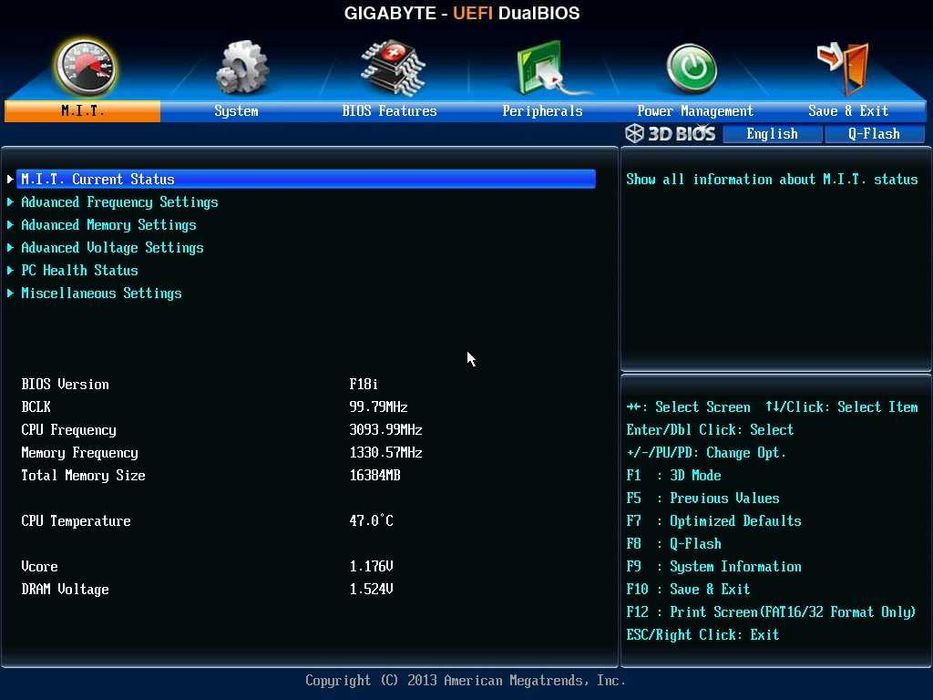
Task: Click the F10 Save & Exit help line
Action: [x=688, y=589]
